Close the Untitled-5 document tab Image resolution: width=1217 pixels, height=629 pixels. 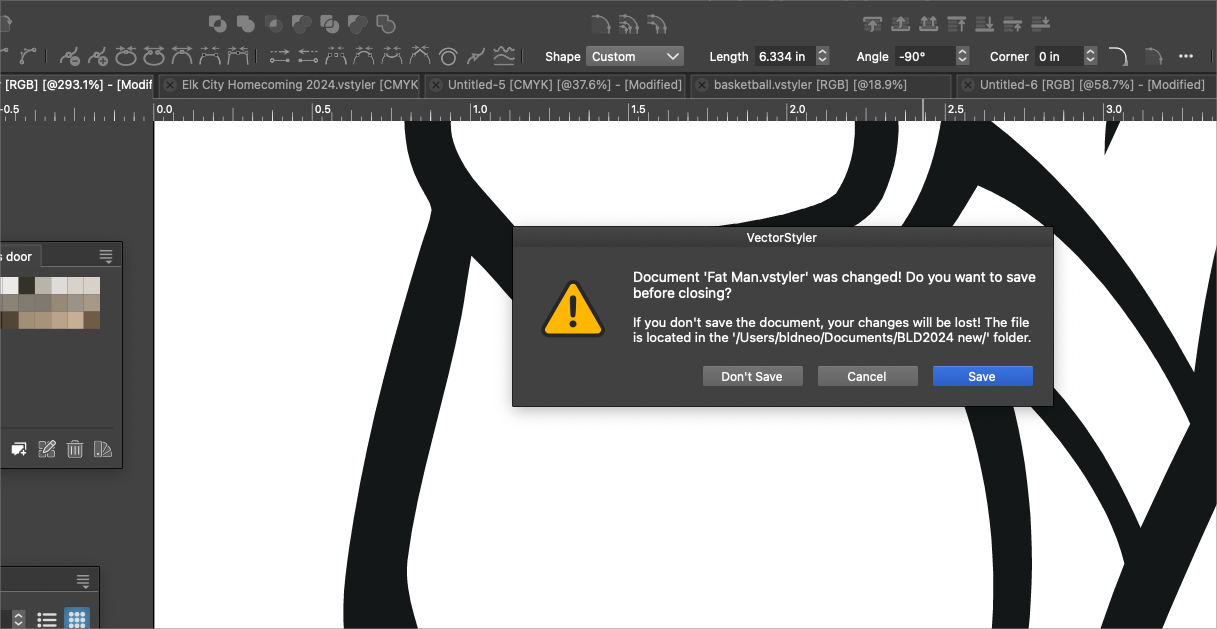tap(435, 85)
